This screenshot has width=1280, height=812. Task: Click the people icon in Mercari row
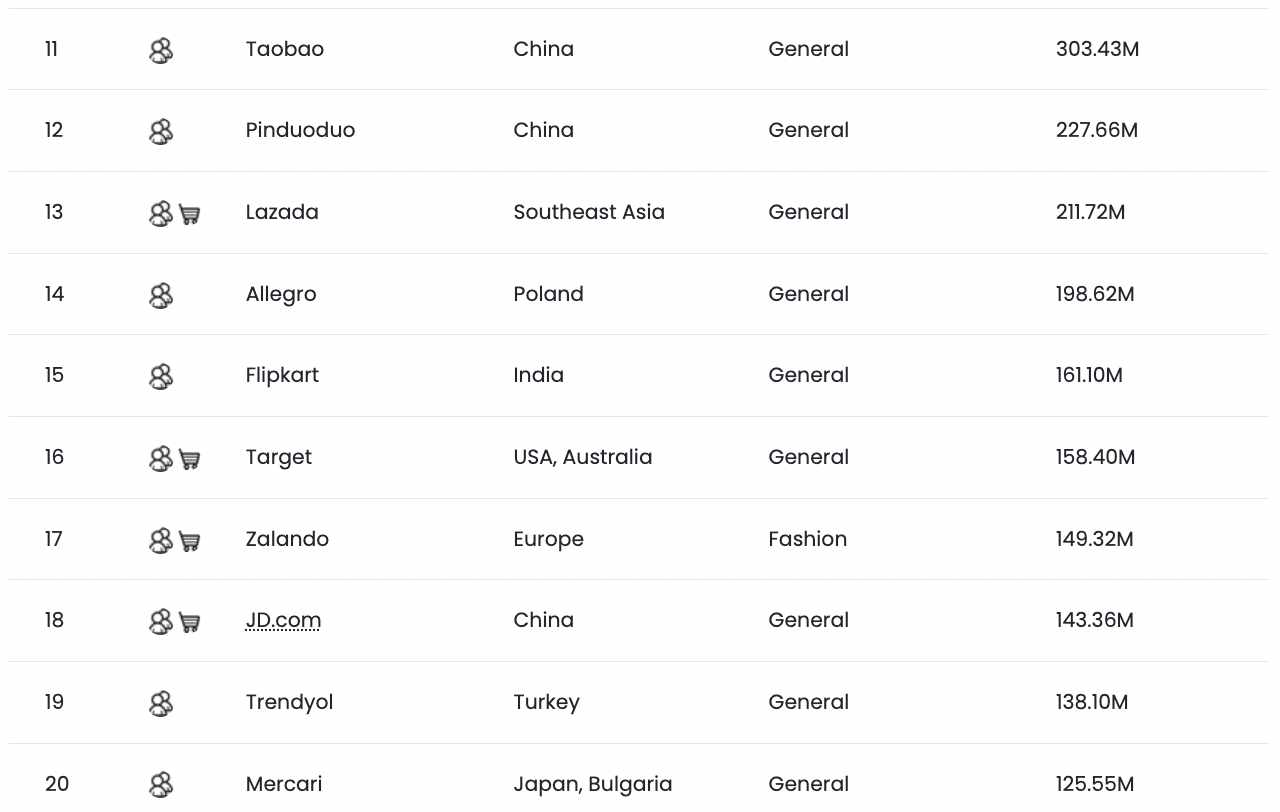pos(161,785)
